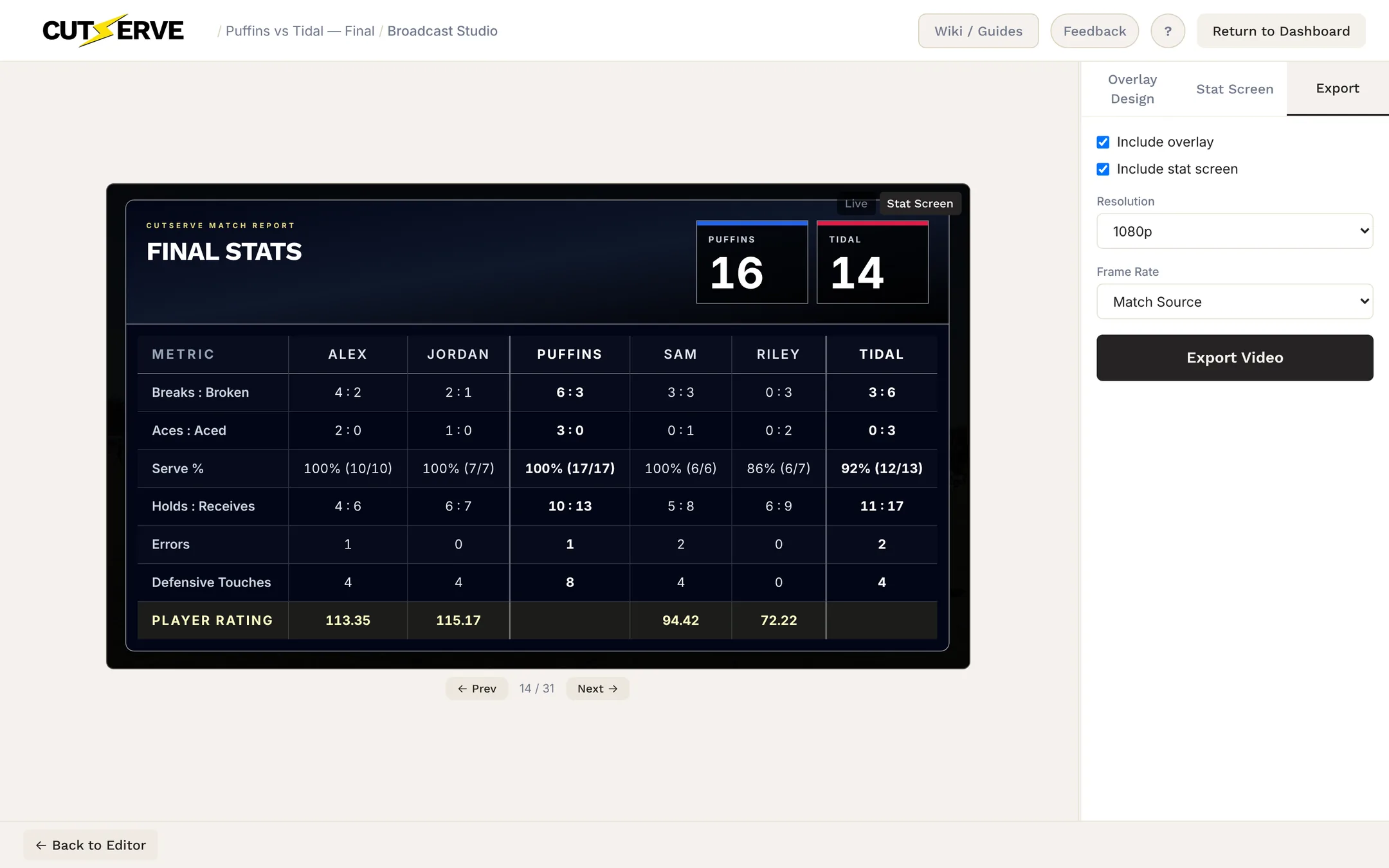Advance with the Next button
Viewport: 1389px width, 868px height.
[x=597, y=689]
